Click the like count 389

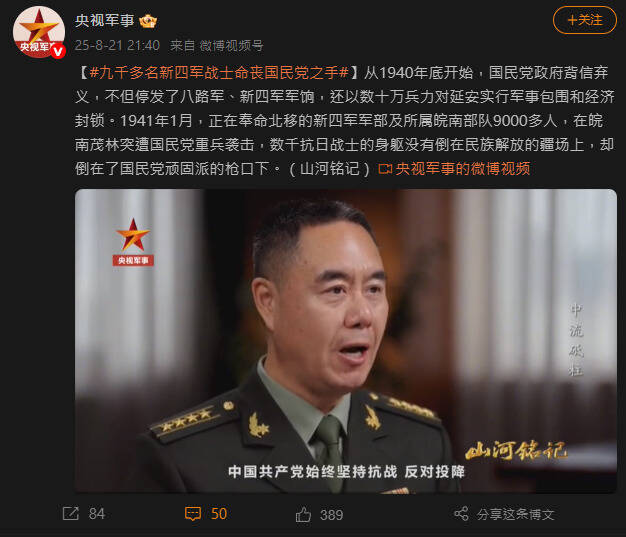[331, 515]
